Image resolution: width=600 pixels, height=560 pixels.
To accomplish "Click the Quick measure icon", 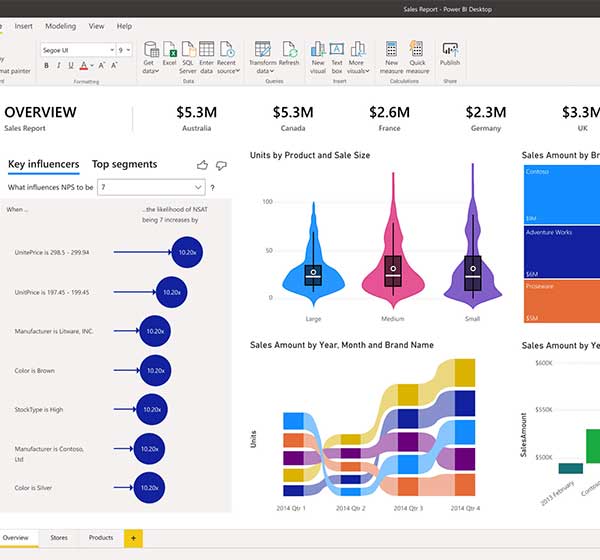I will click(x=417, y=56).
